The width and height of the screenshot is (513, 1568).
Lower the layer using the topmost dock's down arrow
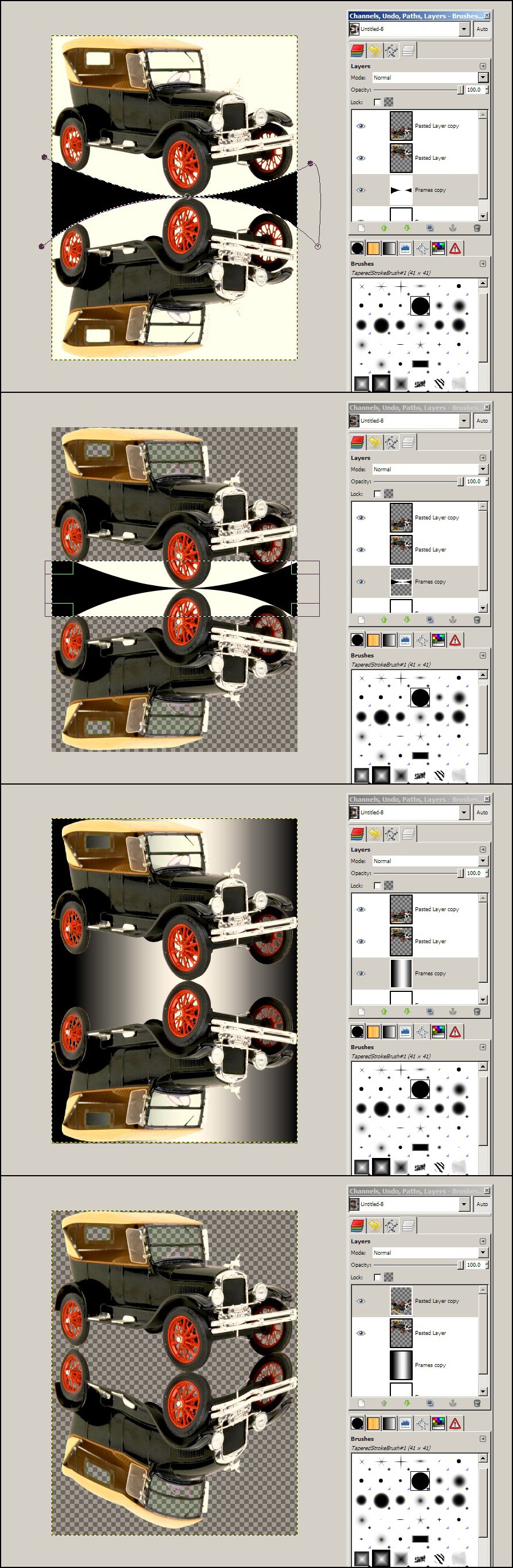pos(407,228)
